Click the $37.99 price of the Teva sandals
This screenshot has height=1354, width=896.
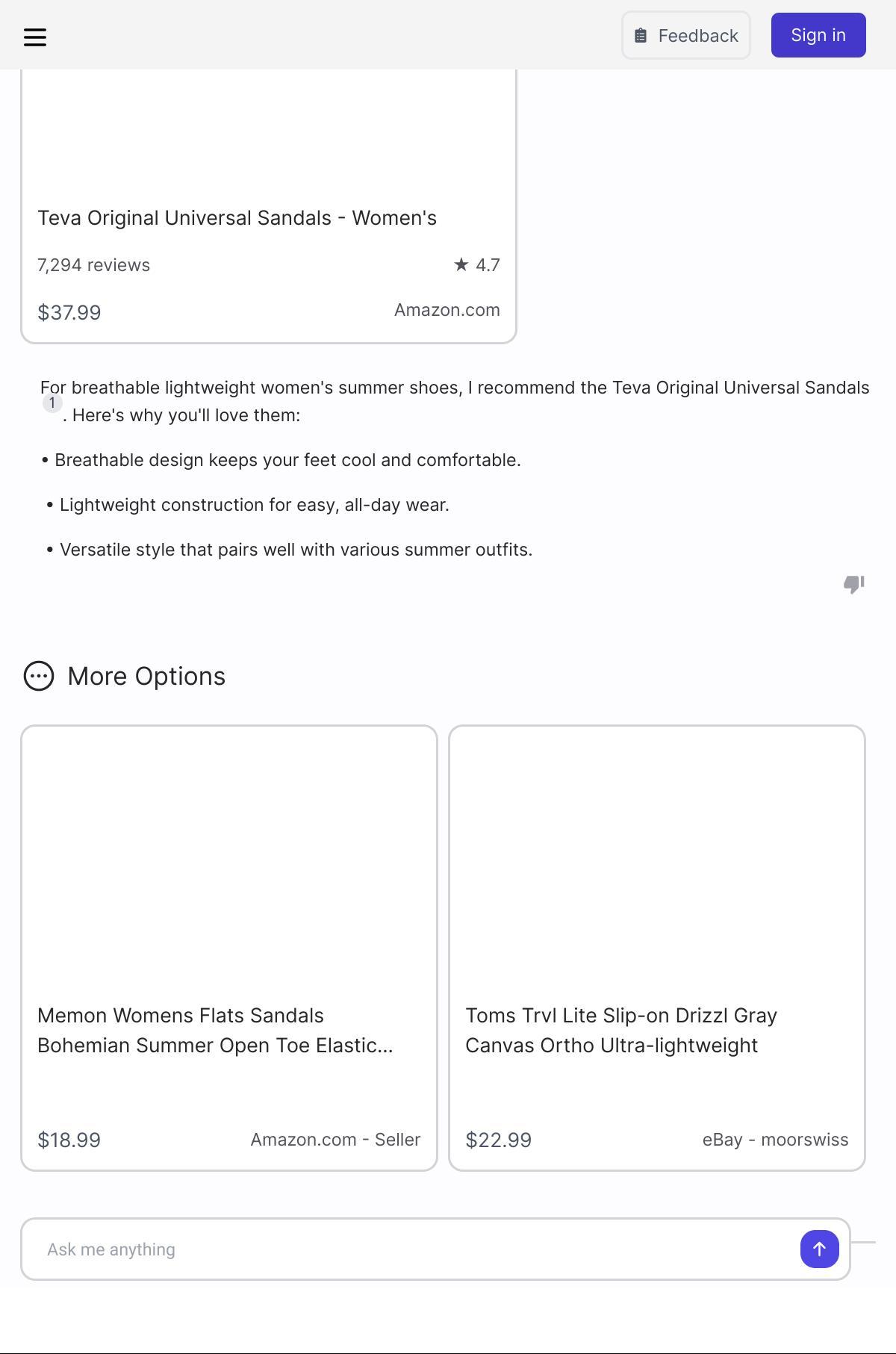tap(69, 312)
